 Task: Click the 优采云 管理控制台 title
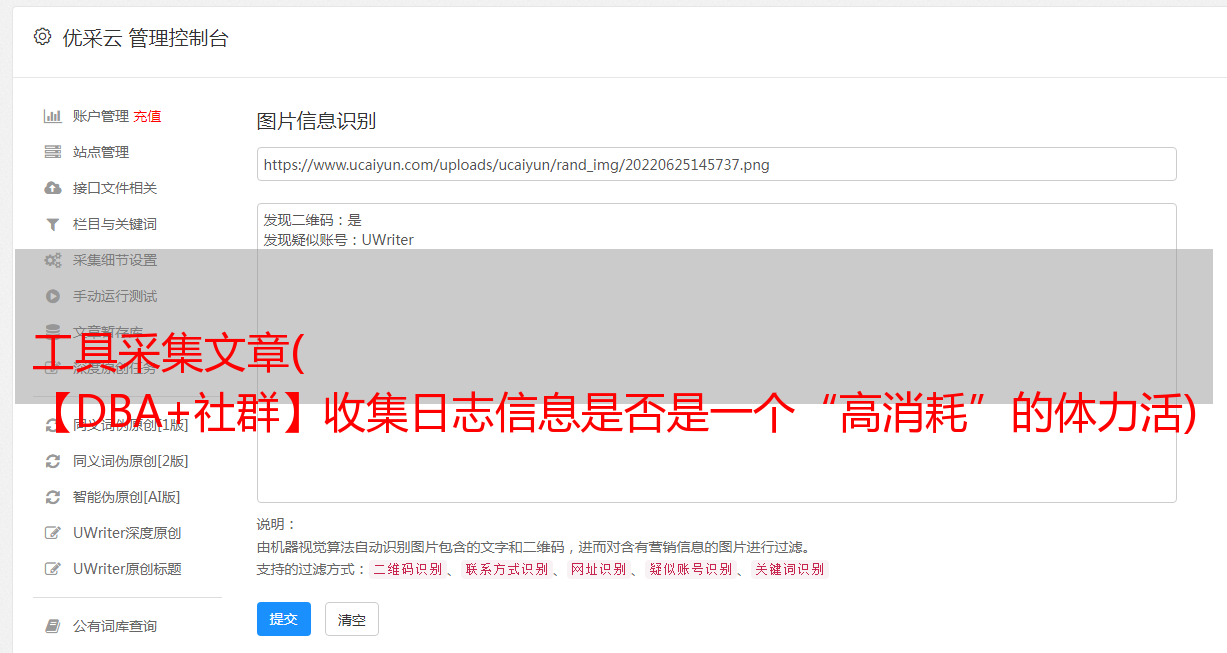pos(145,38)
